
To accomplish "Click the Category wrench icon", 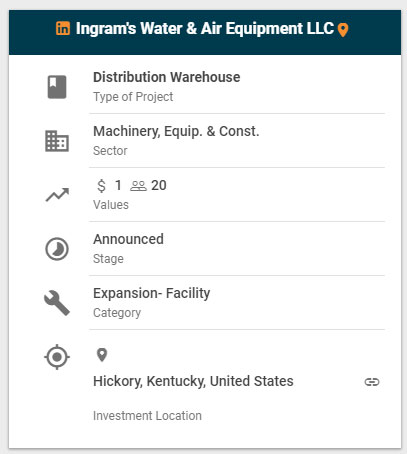I will pyautogui.click(x=57, y=303).
